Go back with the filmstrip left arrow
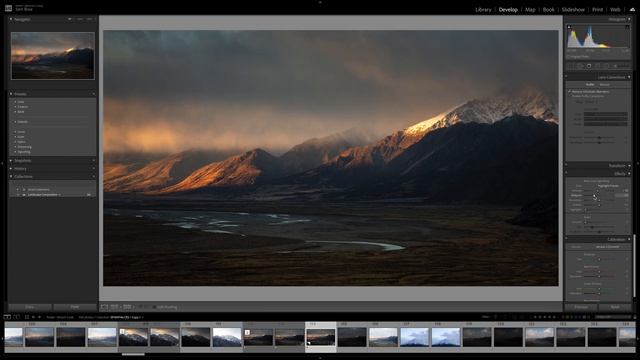The width and height of the screenshot is (640, 360). pyautogui.click(x=33, y=317)
